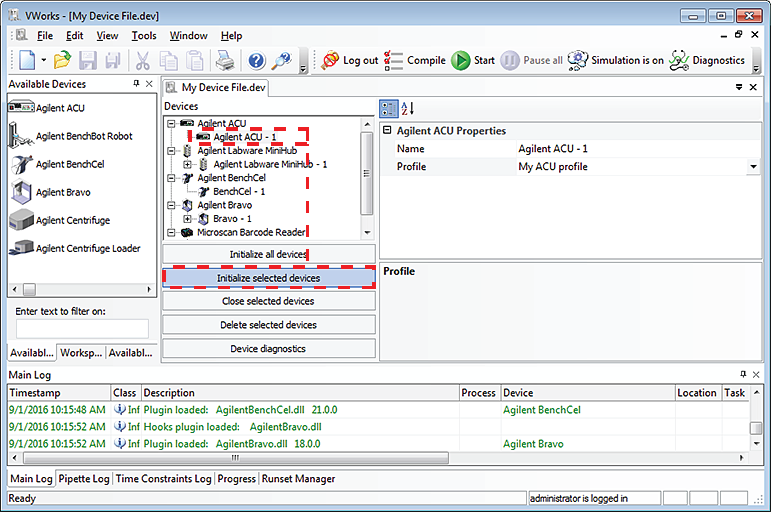Switch properties to categorized view
This screenshot has height=512, width=771.
(x=389, y=108)
